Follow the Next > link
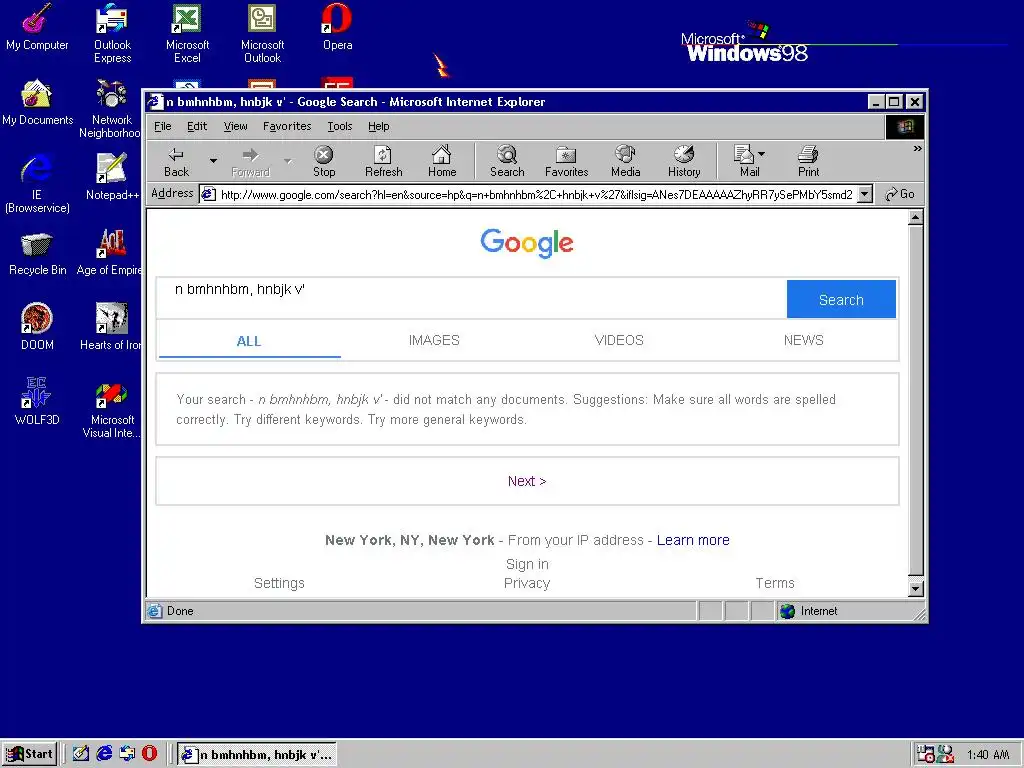 click(x=527, y=481)
